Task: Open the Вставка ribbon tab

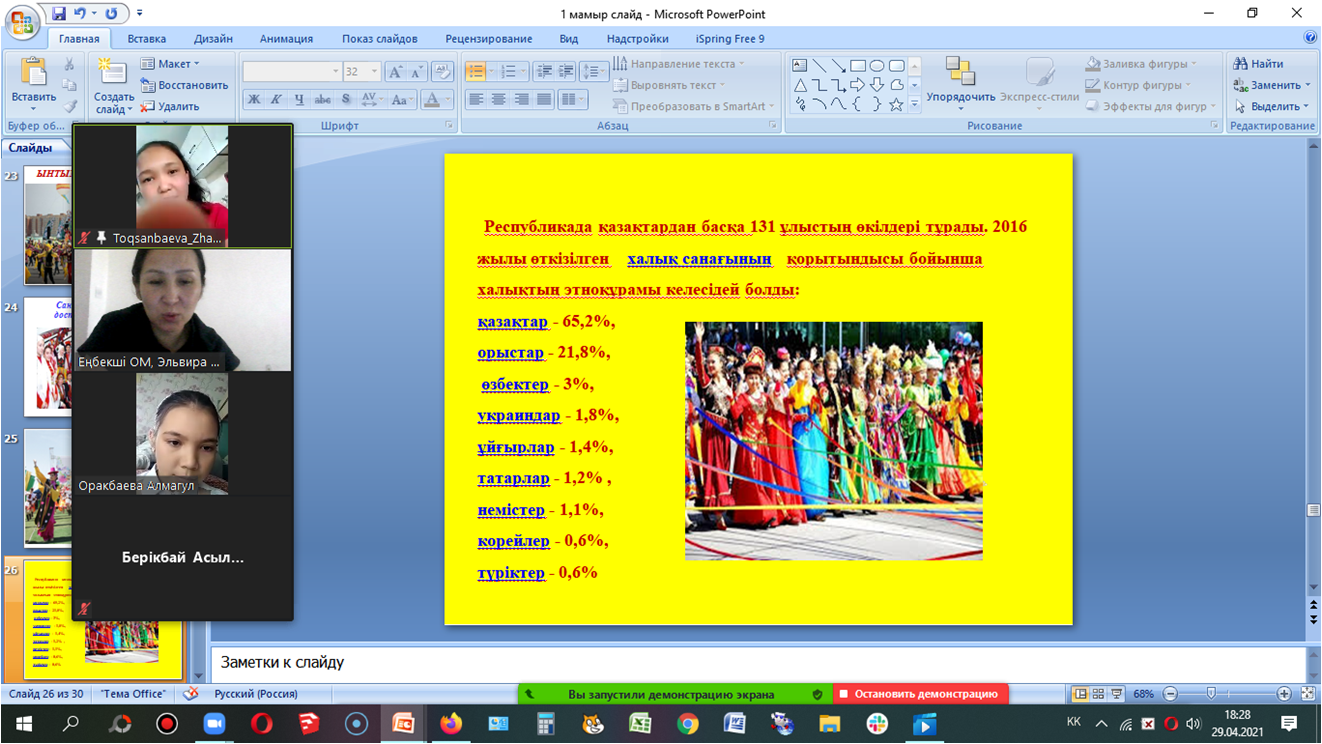Action: coord(147,39)
